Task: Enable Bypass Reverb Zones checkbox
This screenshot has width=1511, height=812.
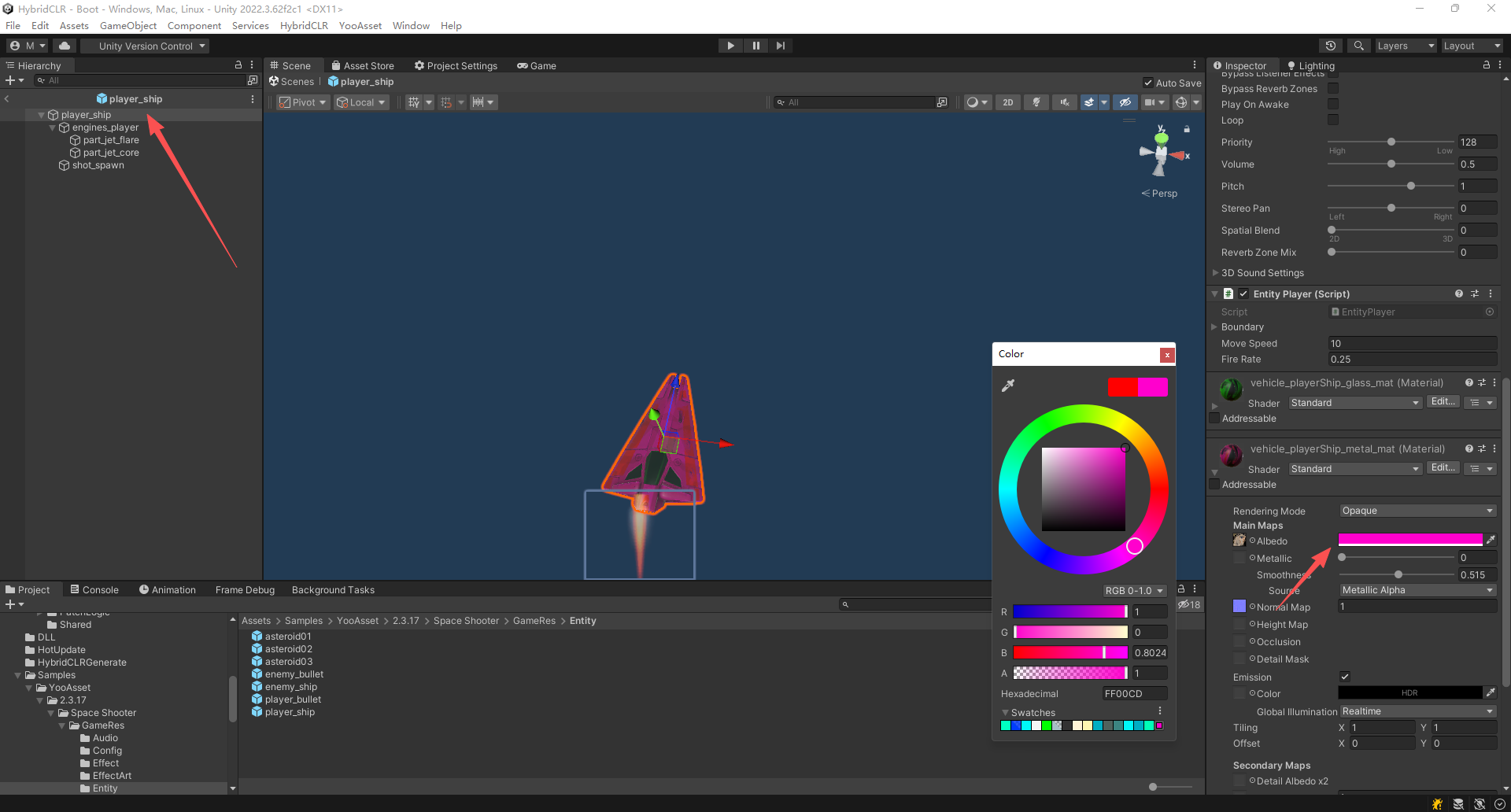Action: click(1333, 88)
